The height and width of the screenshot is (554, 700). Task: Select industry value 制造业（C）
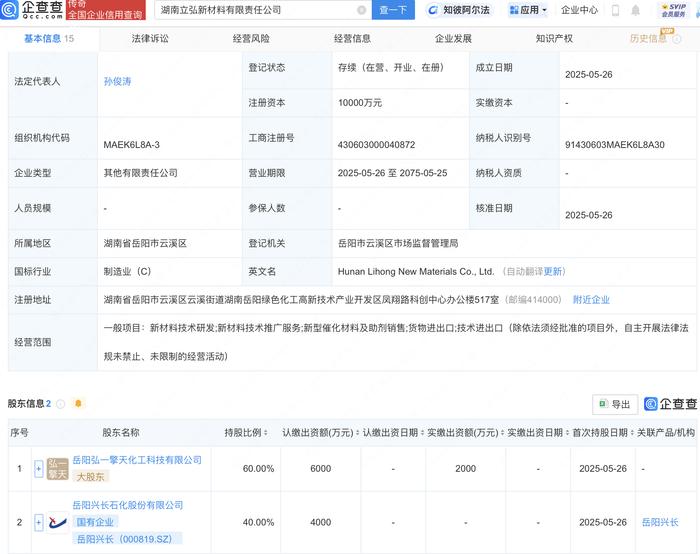(x=127, y=271)
